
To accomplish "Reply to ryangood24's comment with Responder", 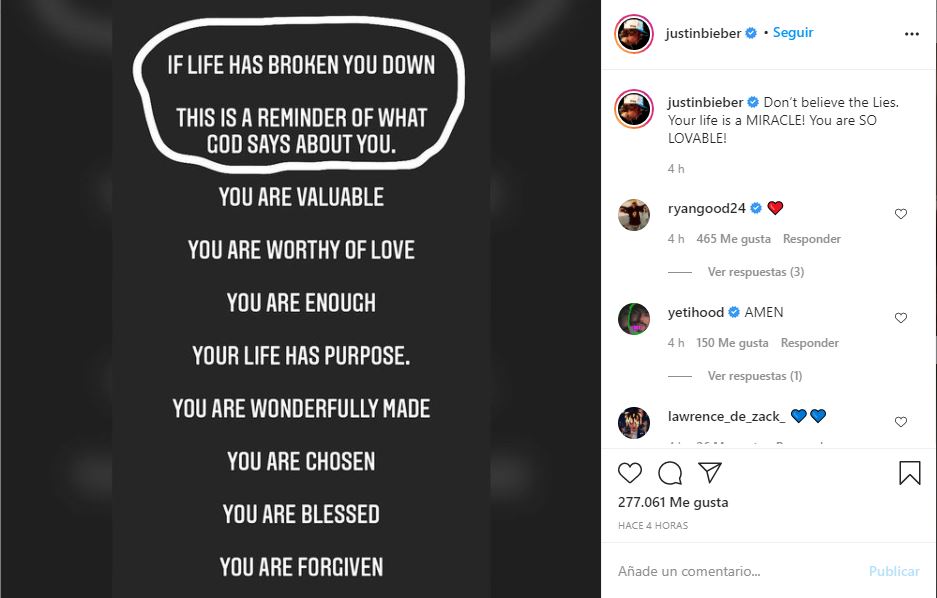I will (811, 239).
